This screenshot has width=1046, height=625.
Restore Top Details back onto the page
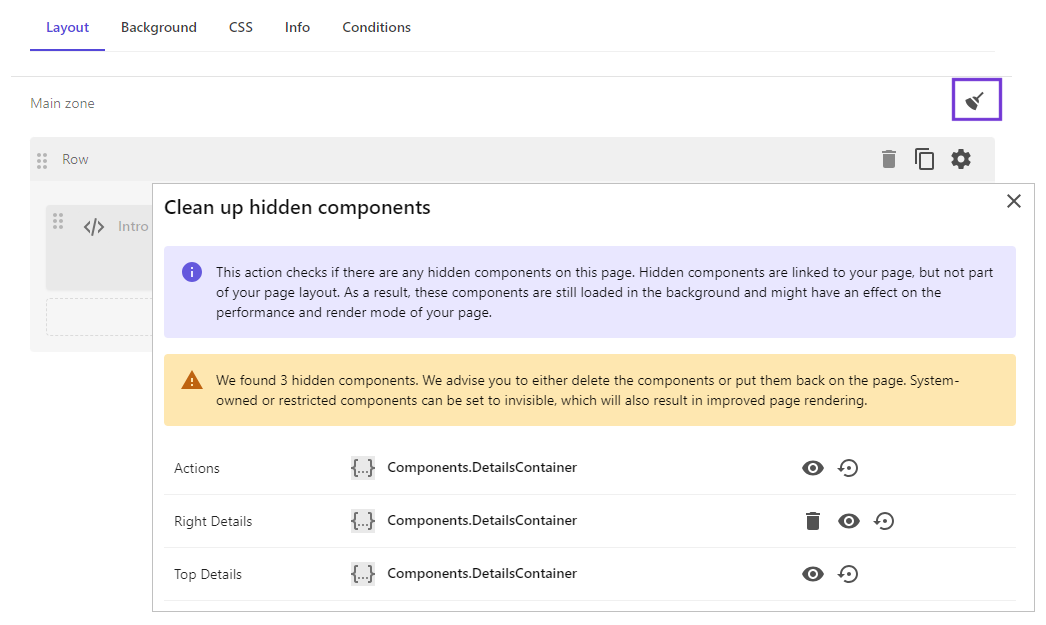[x=848, y=573]
